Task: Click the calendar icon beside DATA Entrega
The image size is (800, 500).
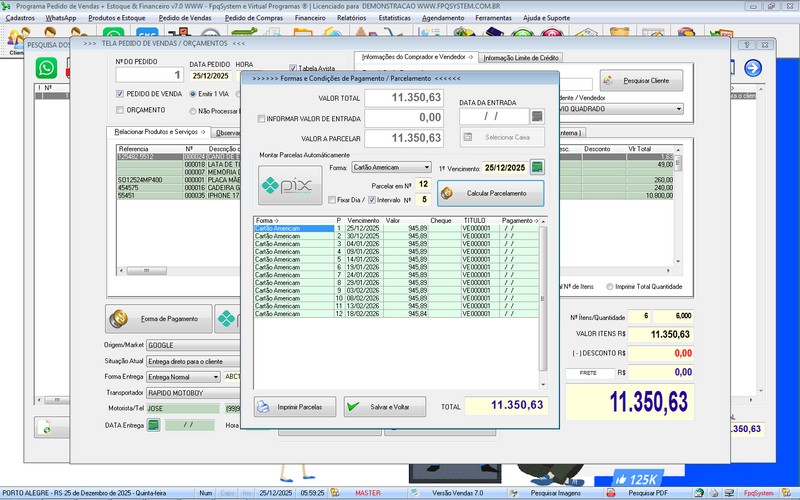Action: click(153, 425)
